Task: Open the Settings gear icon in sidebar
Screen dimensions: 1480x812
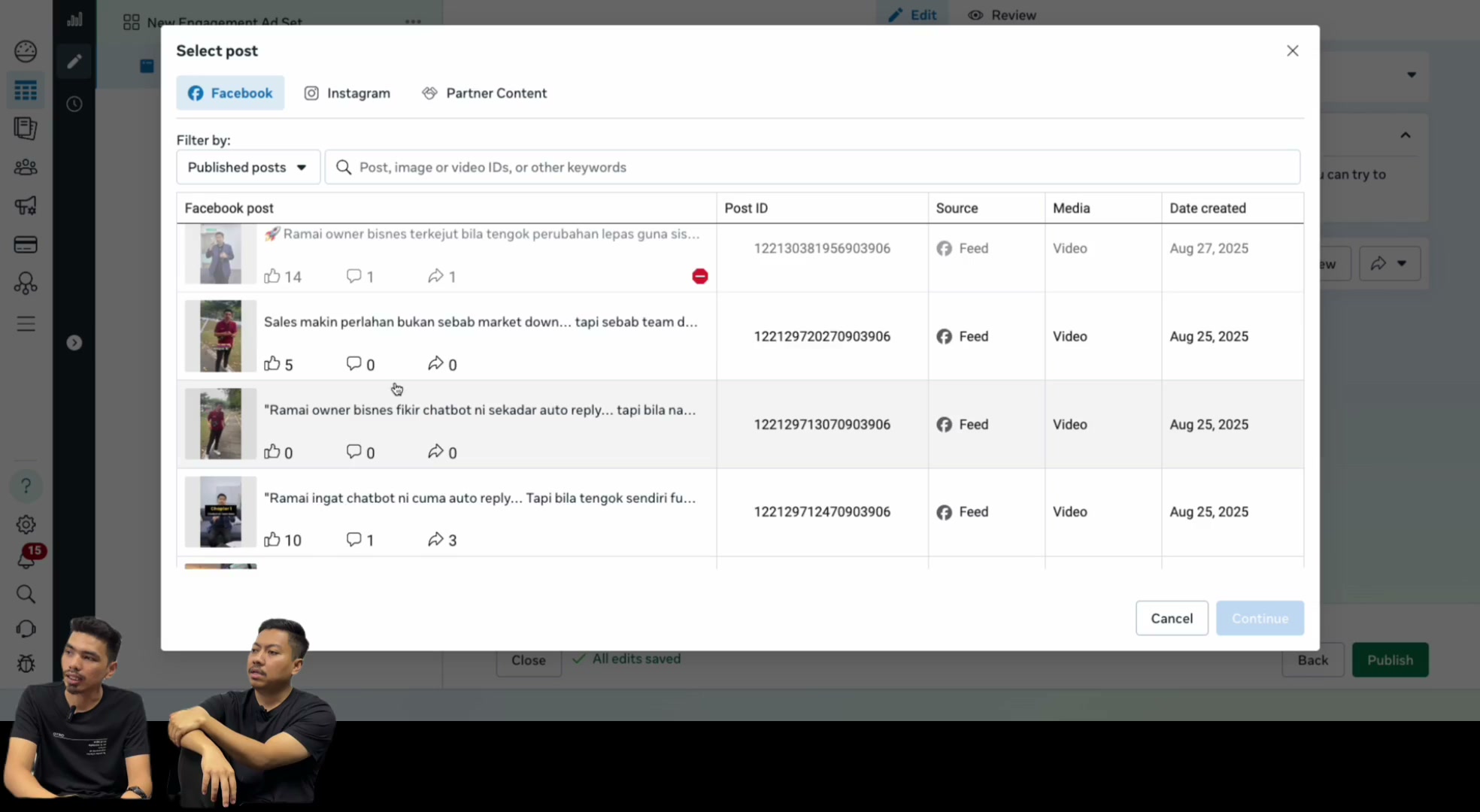Action: (26, 525)
